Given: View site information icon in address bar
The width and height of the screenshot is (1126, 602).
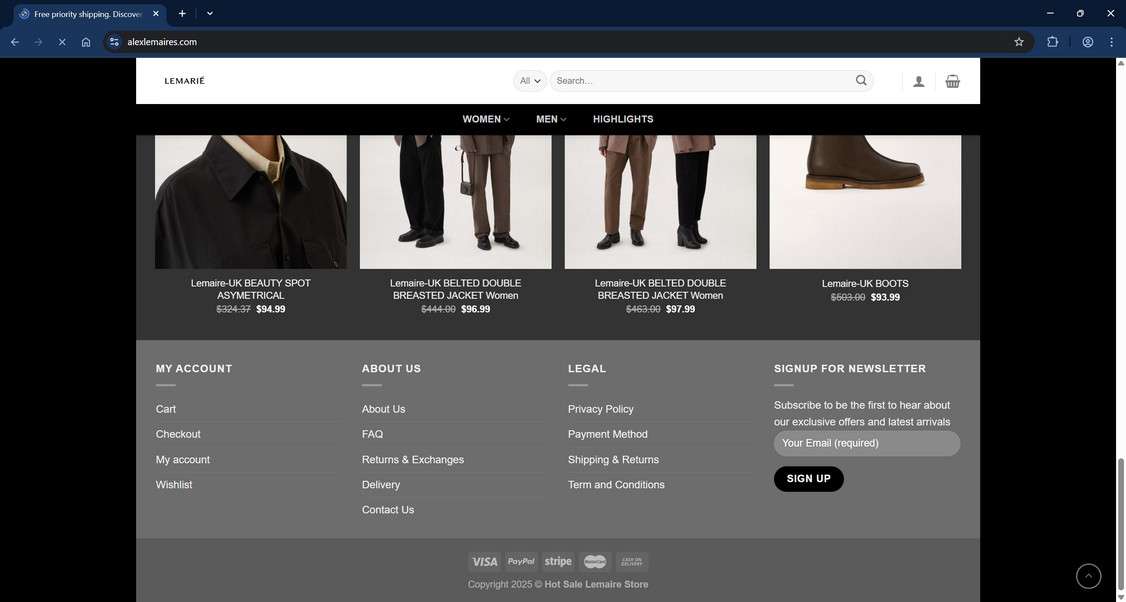Looking at the screenshot, I should (x=113, y=42).
